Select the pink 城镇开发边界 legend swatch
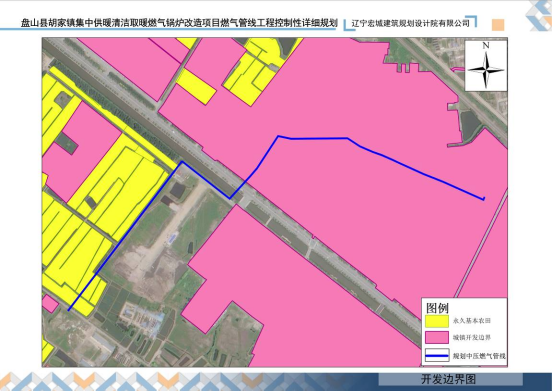553x391 pixels. (x=437, y=338)
